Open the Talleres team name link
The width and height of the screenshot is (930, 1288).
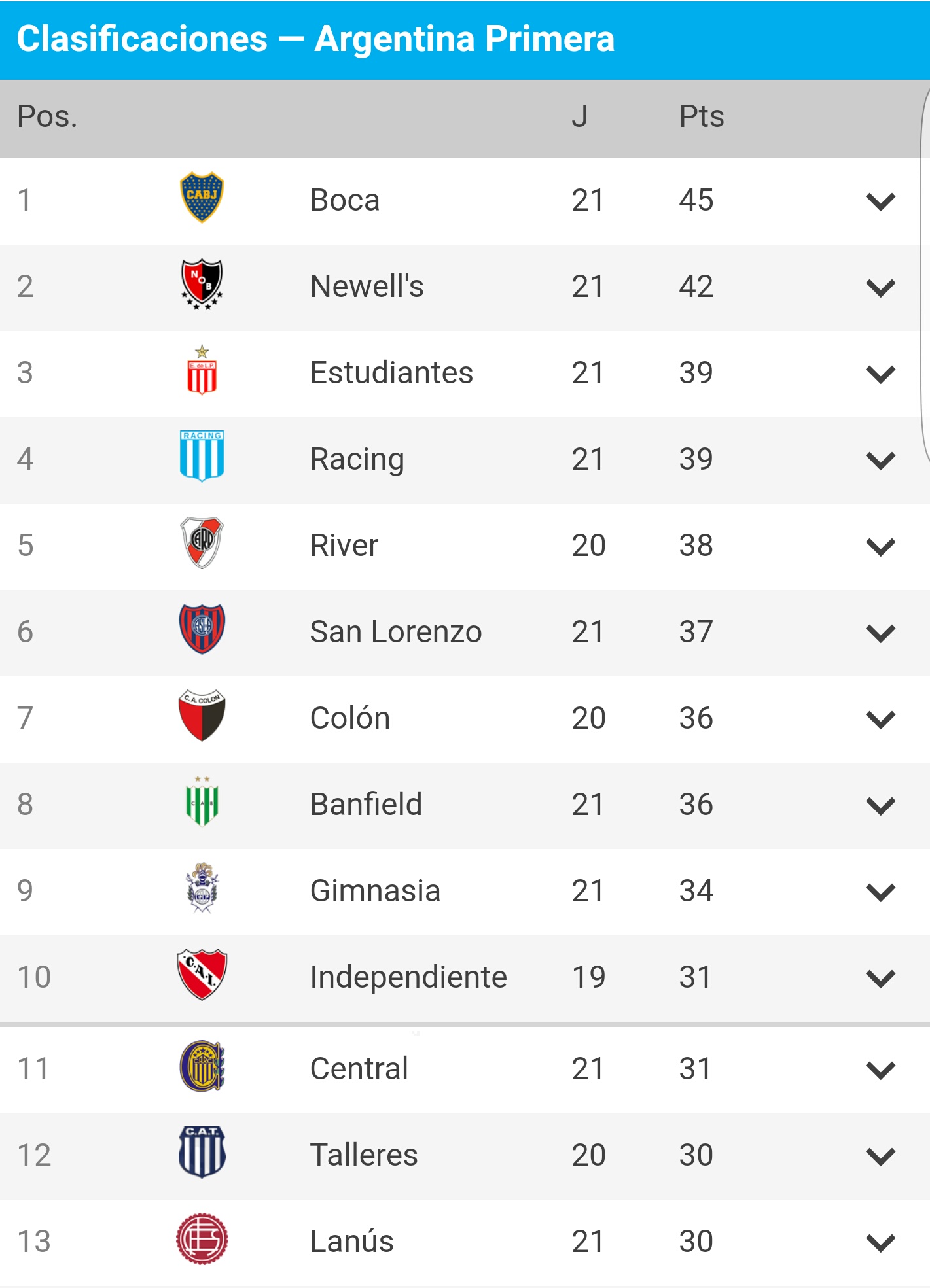(364, 1155)
